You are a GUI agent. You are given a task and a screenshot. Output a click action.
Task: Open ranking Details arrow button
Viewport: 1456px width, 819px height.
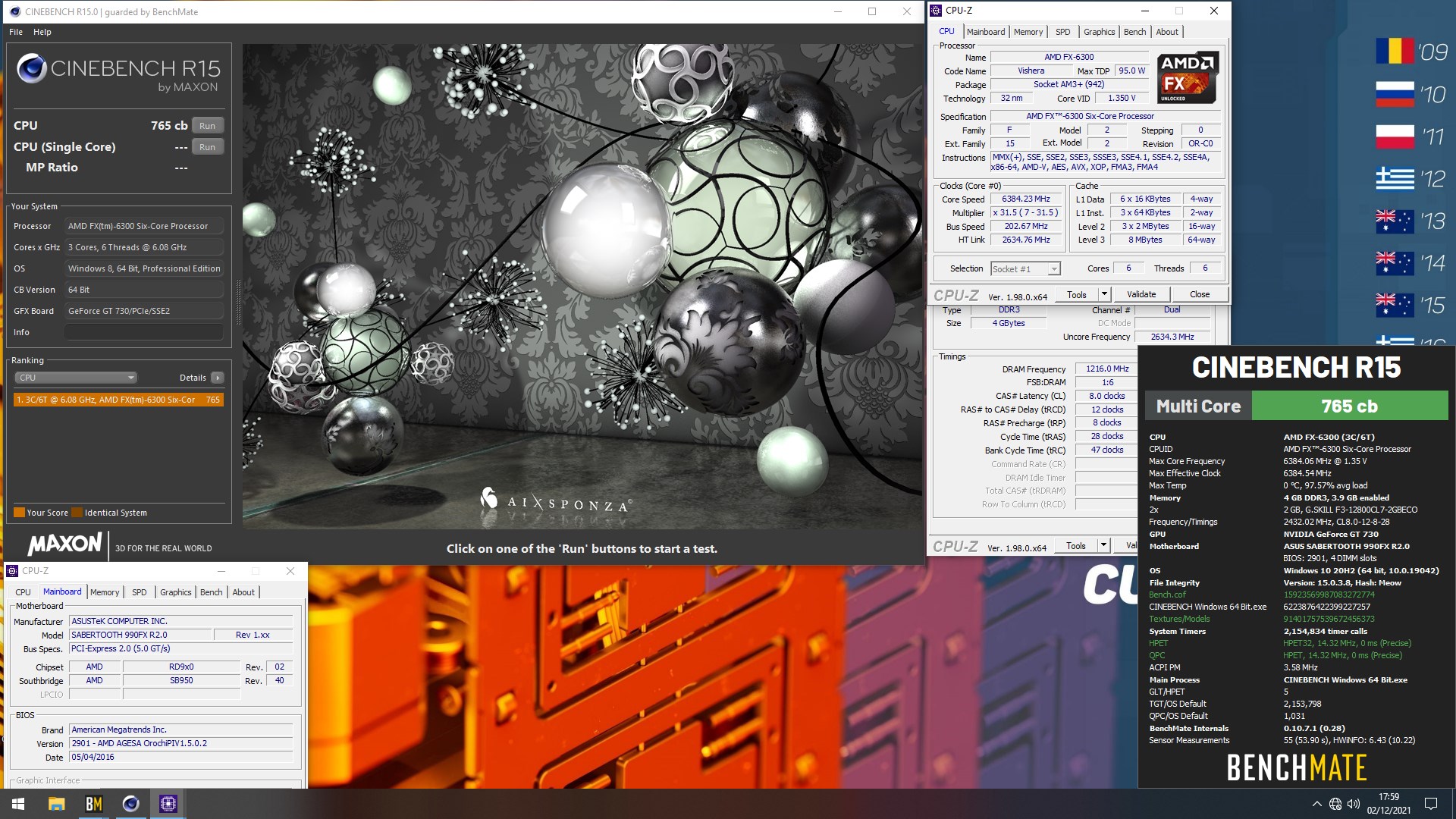click(x=218, y=378)
